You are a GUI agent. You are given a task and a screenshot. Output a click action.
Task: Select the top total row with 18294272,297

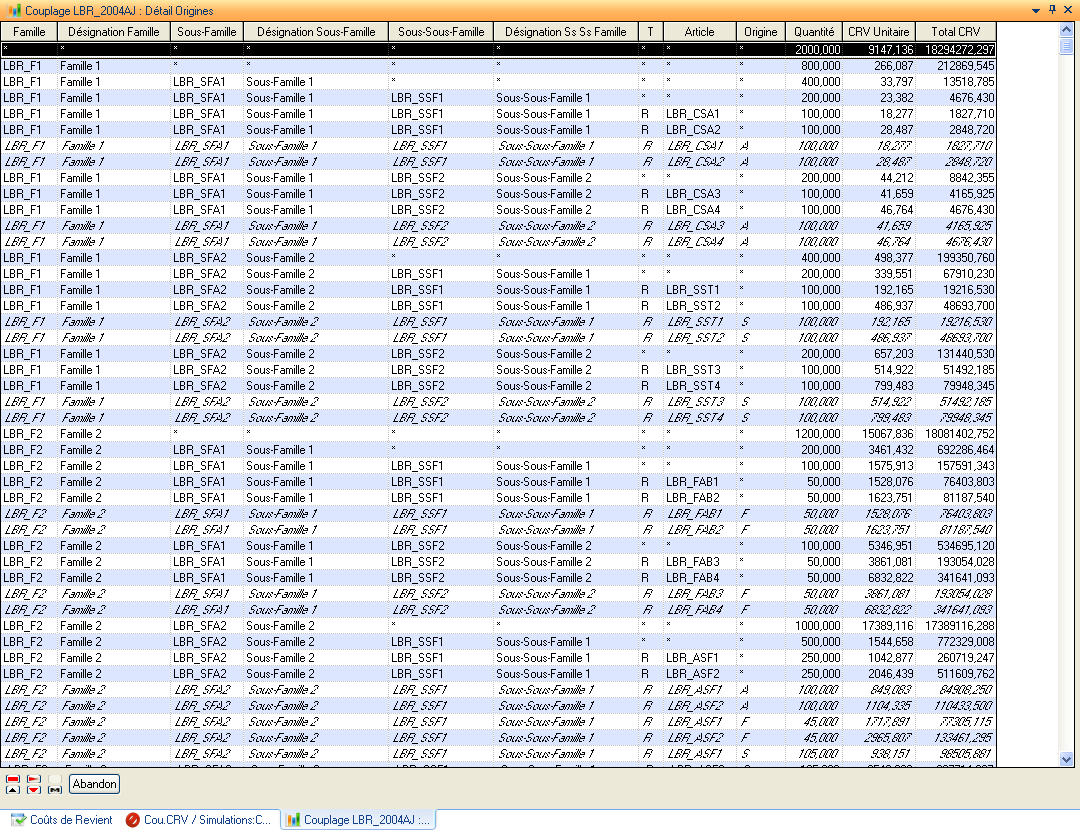pyautogui.click(x=498, y=49)
